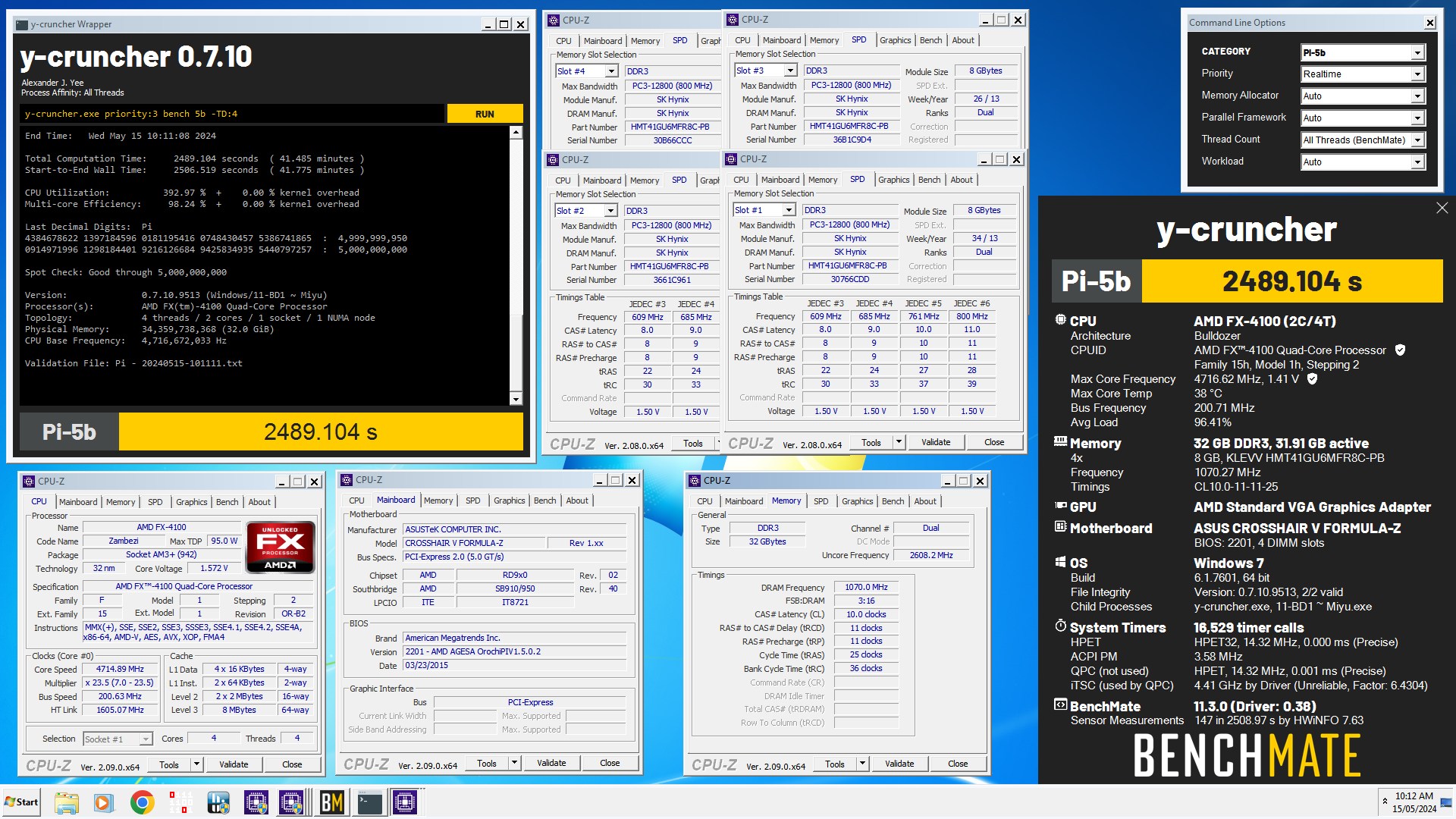Image resolution: width=1456 pixels, height=819 pixels.
Task: Click Tools button in CPU-Z Slot #2 window
Action: coord(693,444)
